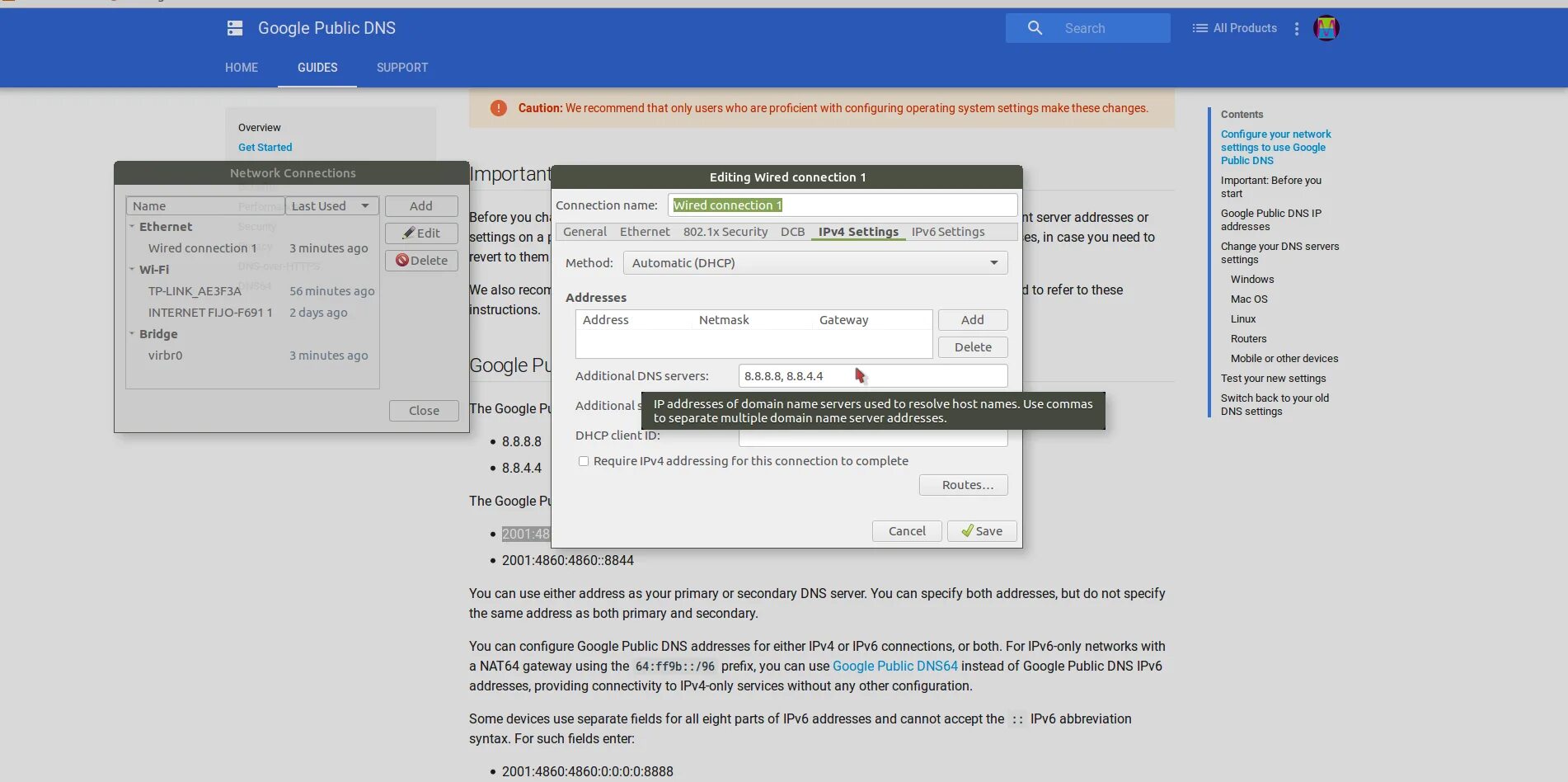The height and width of the screenshot is (782, 1568).
Task: Open the 802.1x Security tab
Action: tap(725, 232)
